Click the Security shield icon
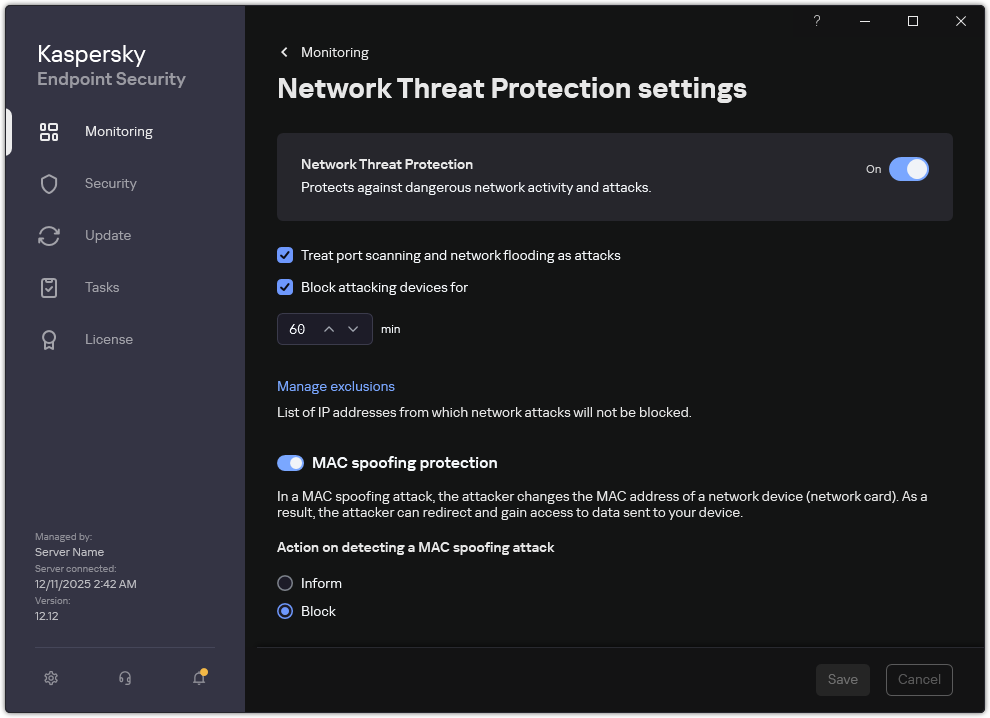Image resolution: width=990 pixels, height=718 pixels. pyautogui.click(x=48, y=183)
